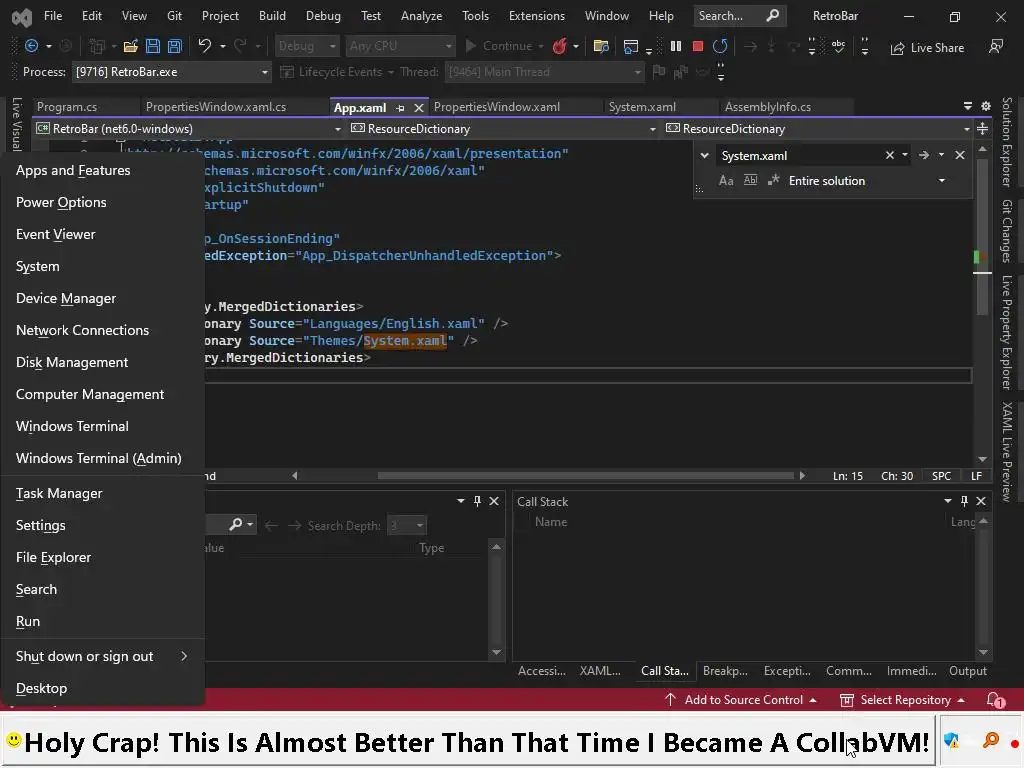Open the Extensions menu

(x=537, y=16)
